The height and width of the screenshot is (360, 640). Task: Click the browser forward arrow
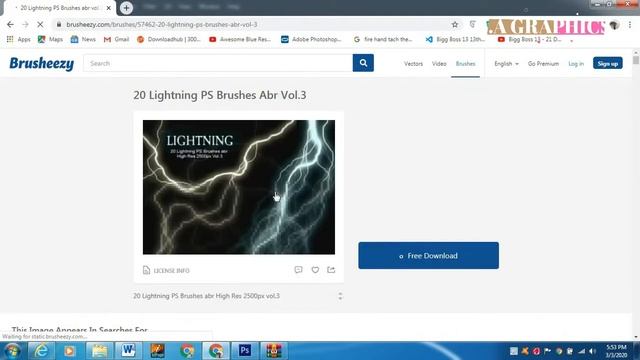(25, 24)
